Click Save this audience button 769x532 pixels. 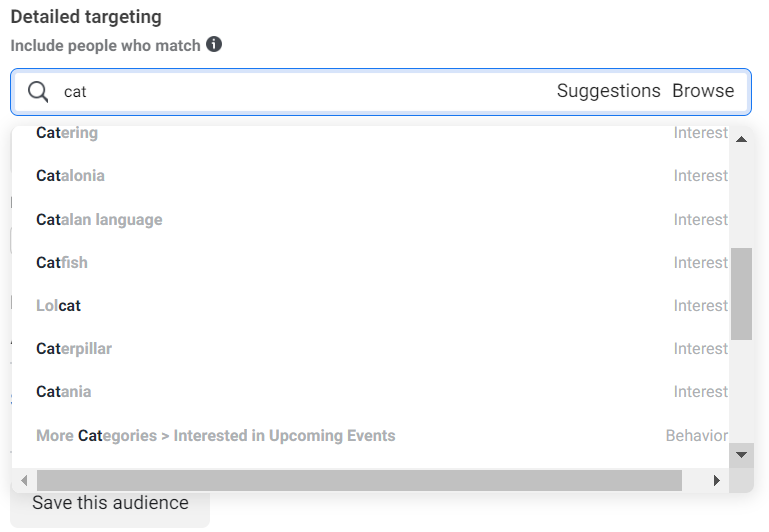[110, 503]
